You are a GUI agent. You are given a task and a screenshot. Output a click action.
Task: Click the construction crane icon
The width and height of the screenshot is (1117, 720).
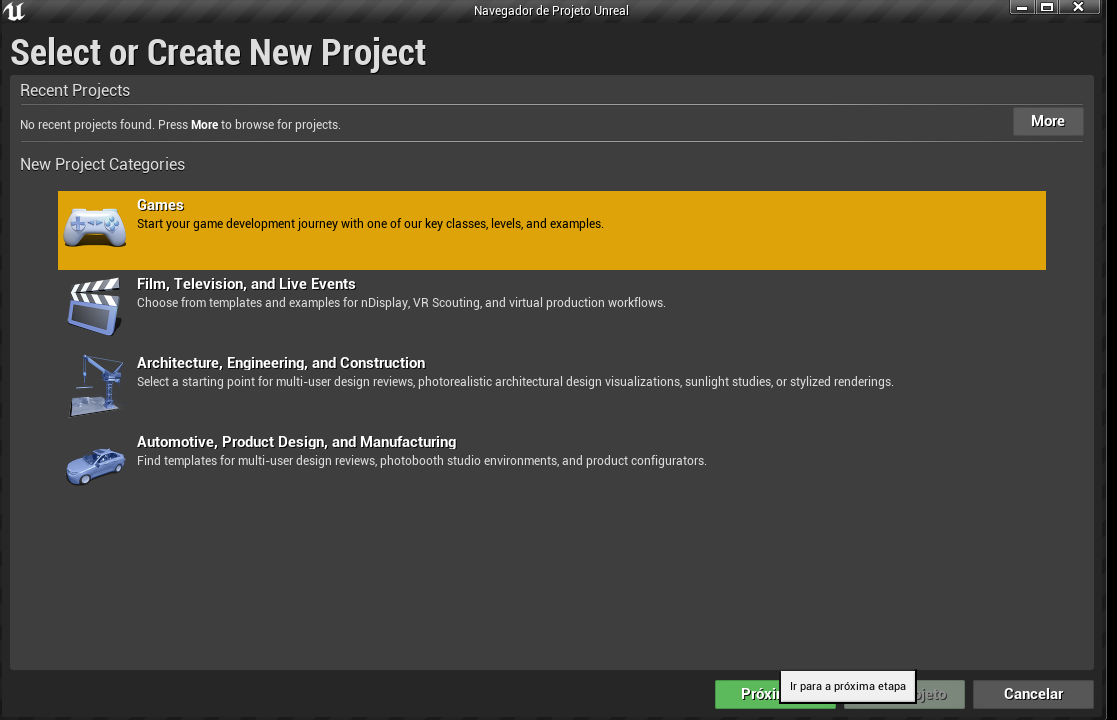coord(95,385)
